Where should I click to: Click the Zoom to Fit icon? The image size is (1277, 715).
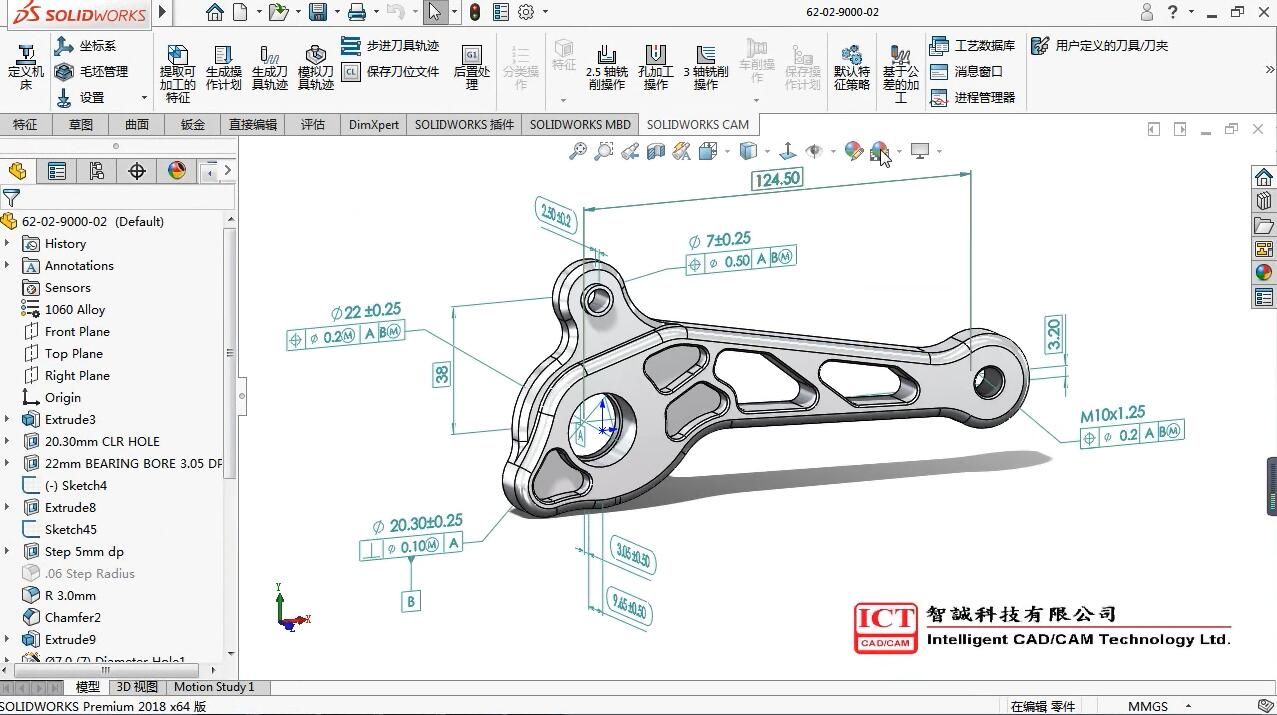tap(578, 151)
